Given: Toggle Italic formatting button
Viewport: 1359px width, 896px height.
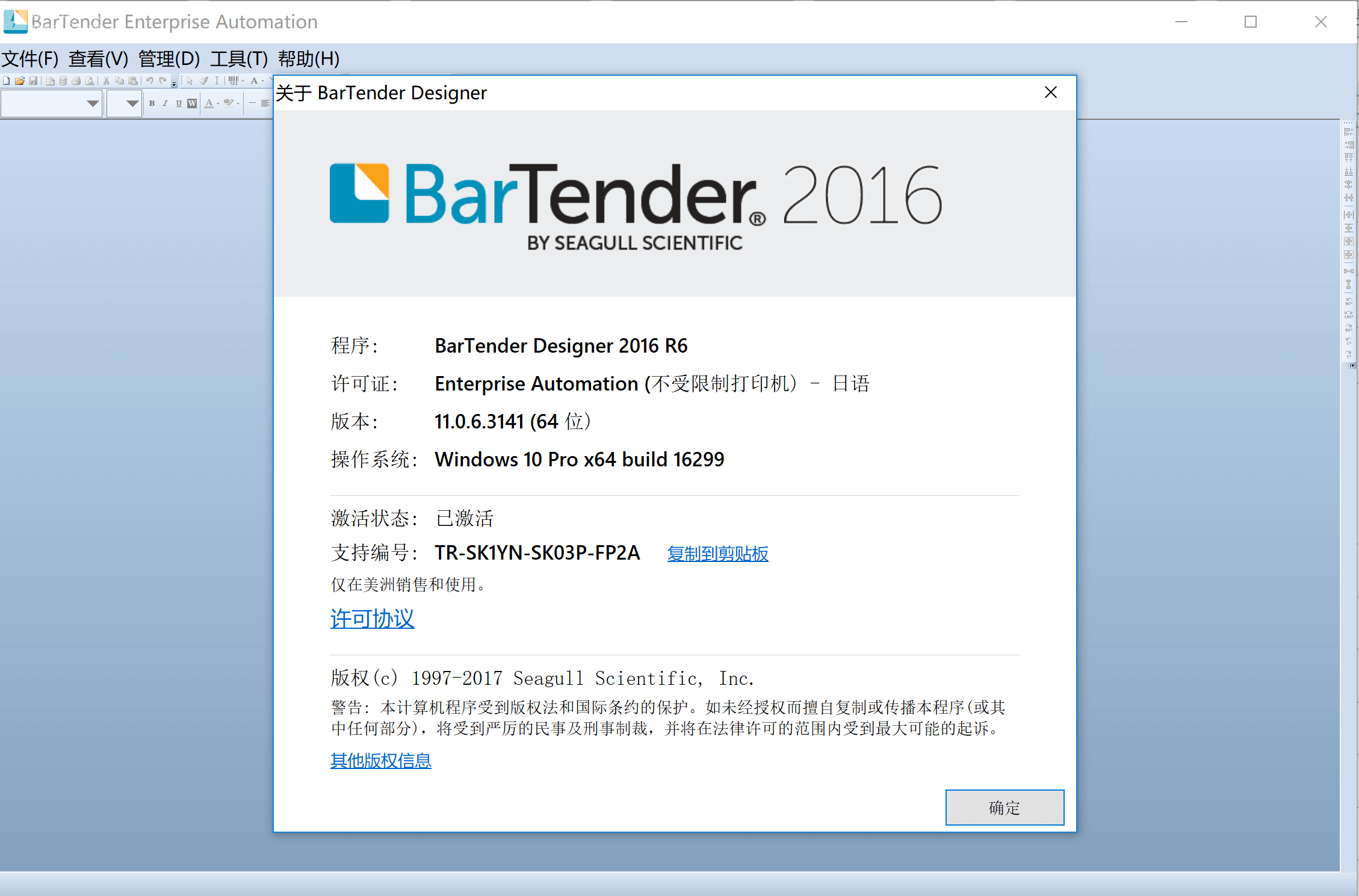Looking at the screenshot, I should point(165,104).
